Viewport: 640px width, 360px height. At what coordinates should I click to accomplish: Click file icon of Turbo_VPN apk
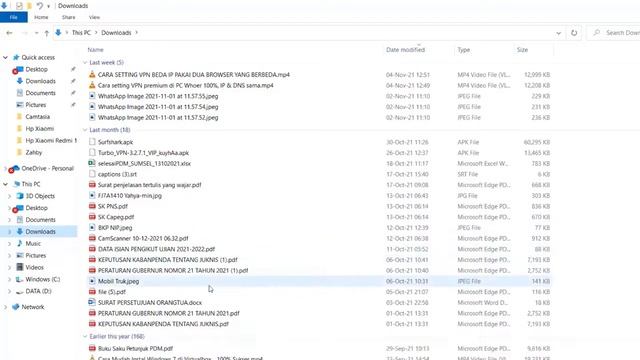pyautogui.click(x=92, y=152)
